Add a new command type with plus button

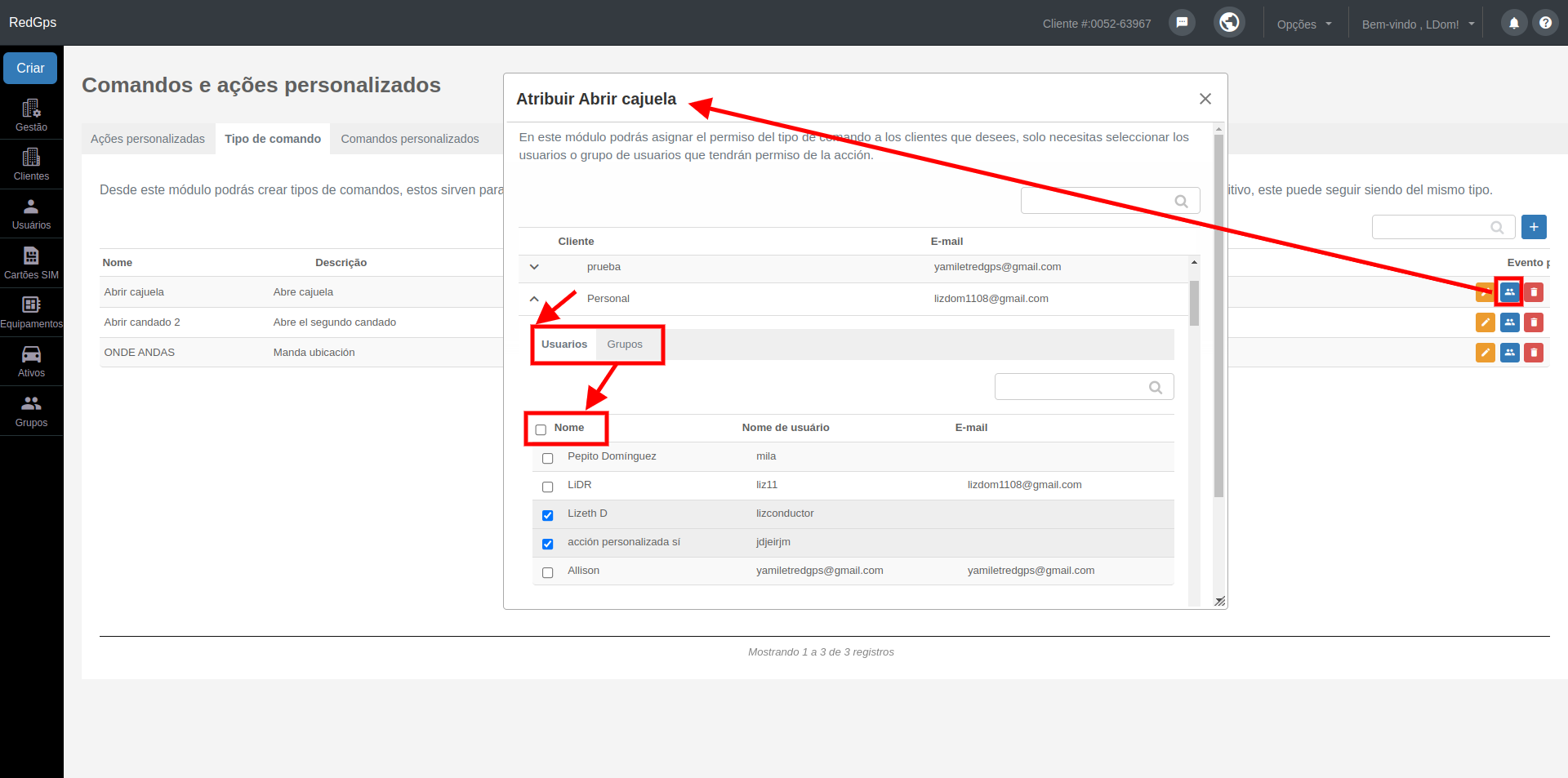1534,227
